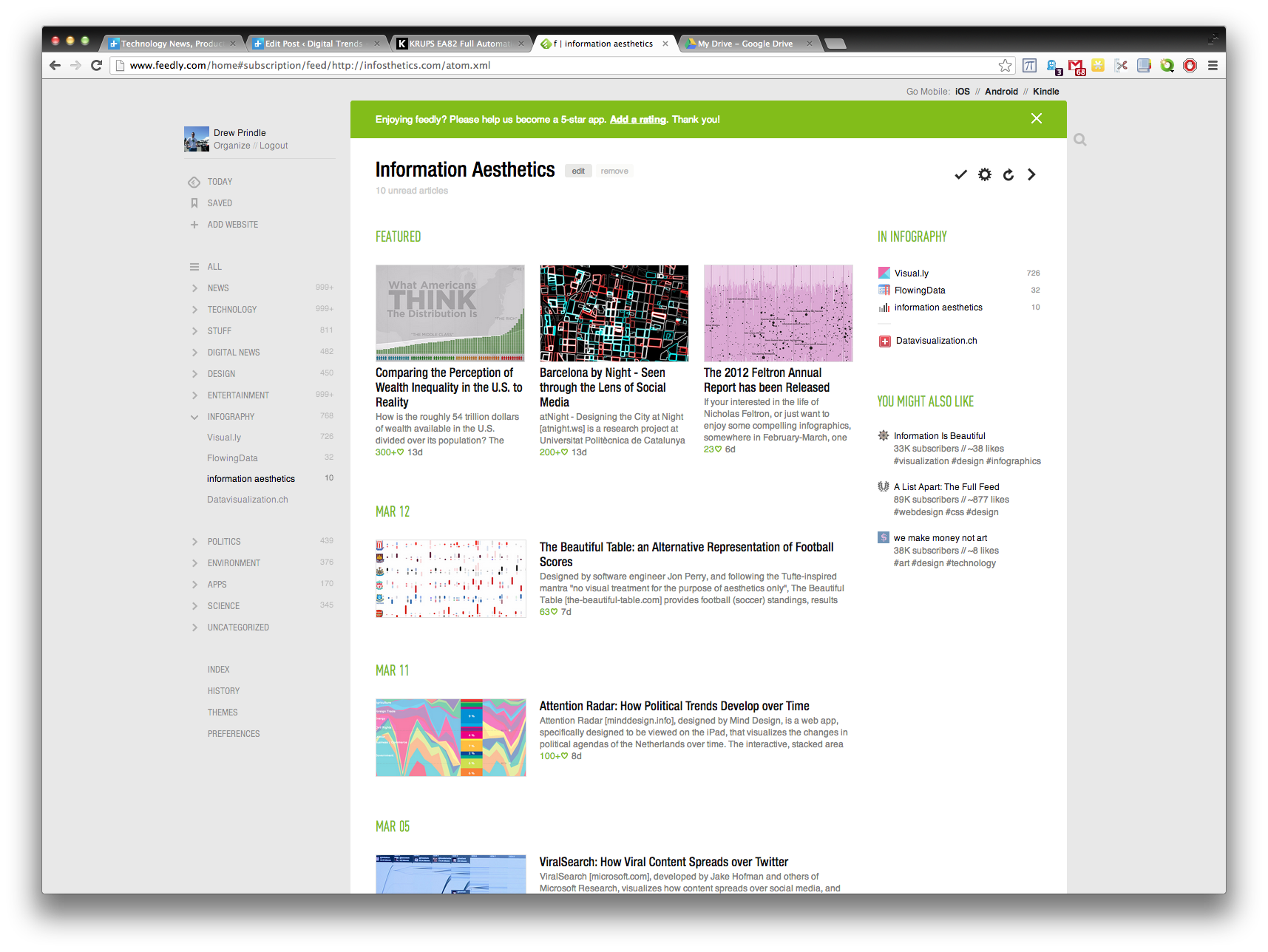
Task: Open Today view icon in sidebar
Action: (x=194, y=182)
